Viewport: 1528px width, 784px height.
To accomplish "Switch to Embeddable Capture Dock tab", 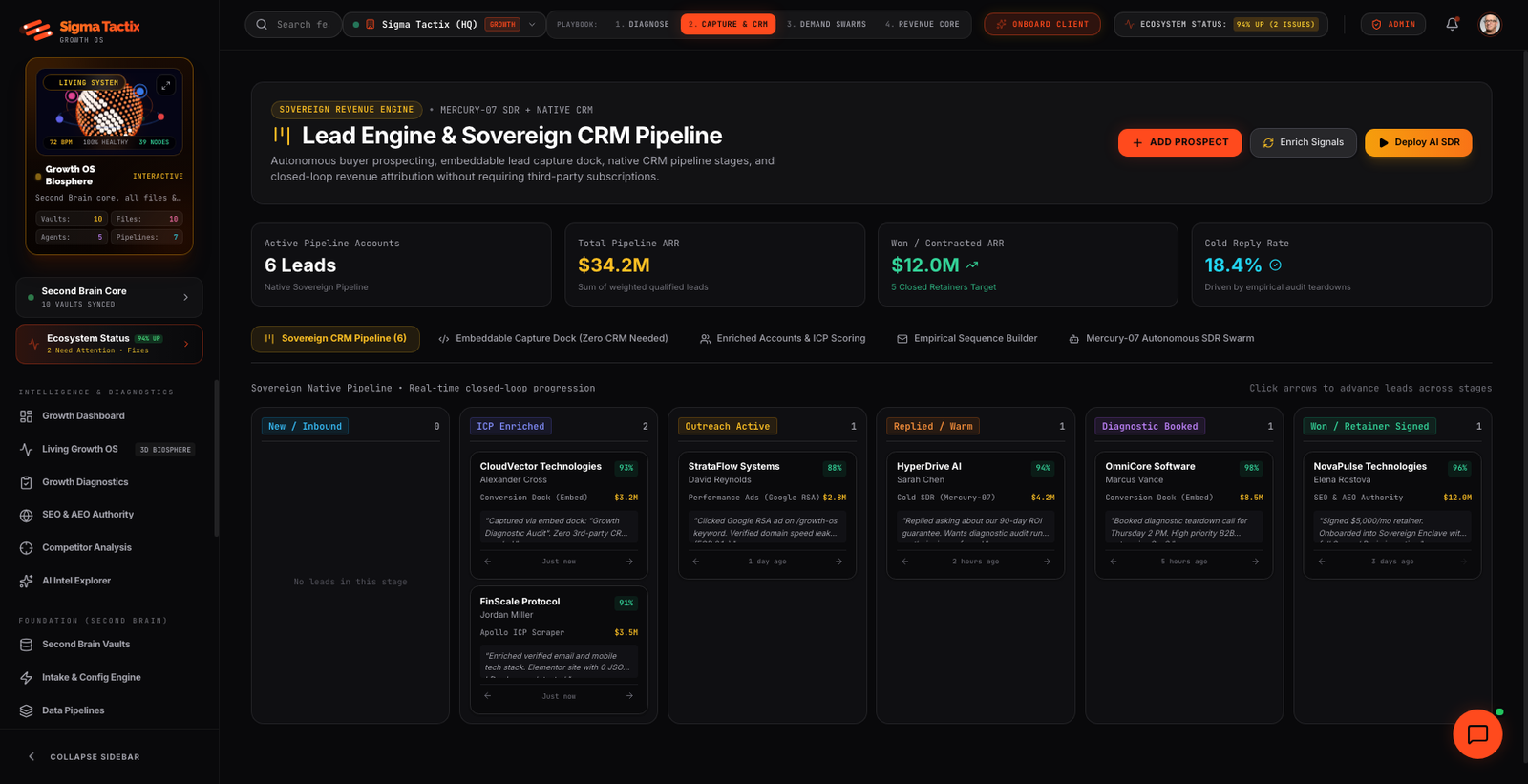I will [553, 338].
